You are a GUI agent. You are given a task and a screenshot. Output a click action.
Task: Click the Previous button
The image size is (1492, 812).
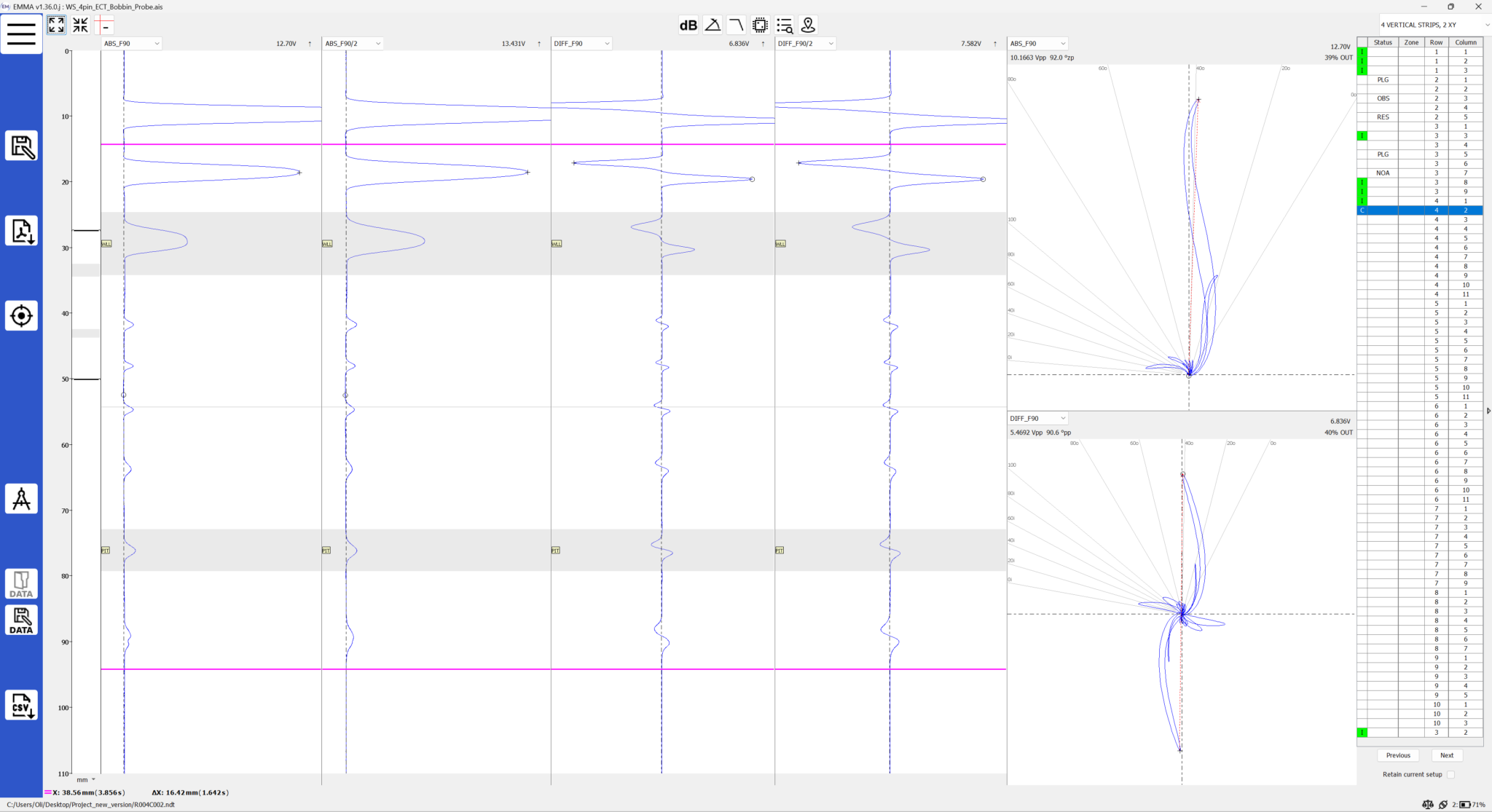pos(1398,755)
